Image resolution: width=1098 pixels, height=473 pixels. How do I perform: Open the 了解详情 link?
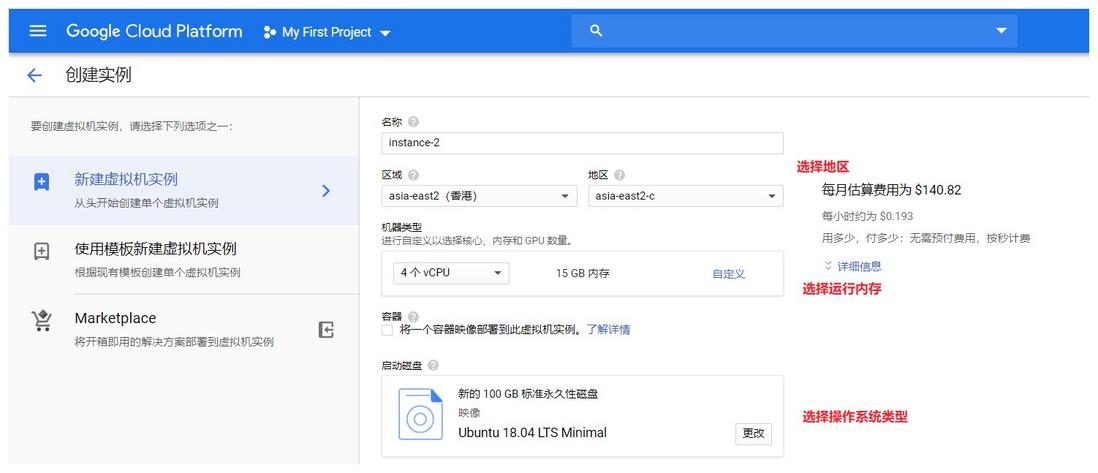tap(609, 329)
